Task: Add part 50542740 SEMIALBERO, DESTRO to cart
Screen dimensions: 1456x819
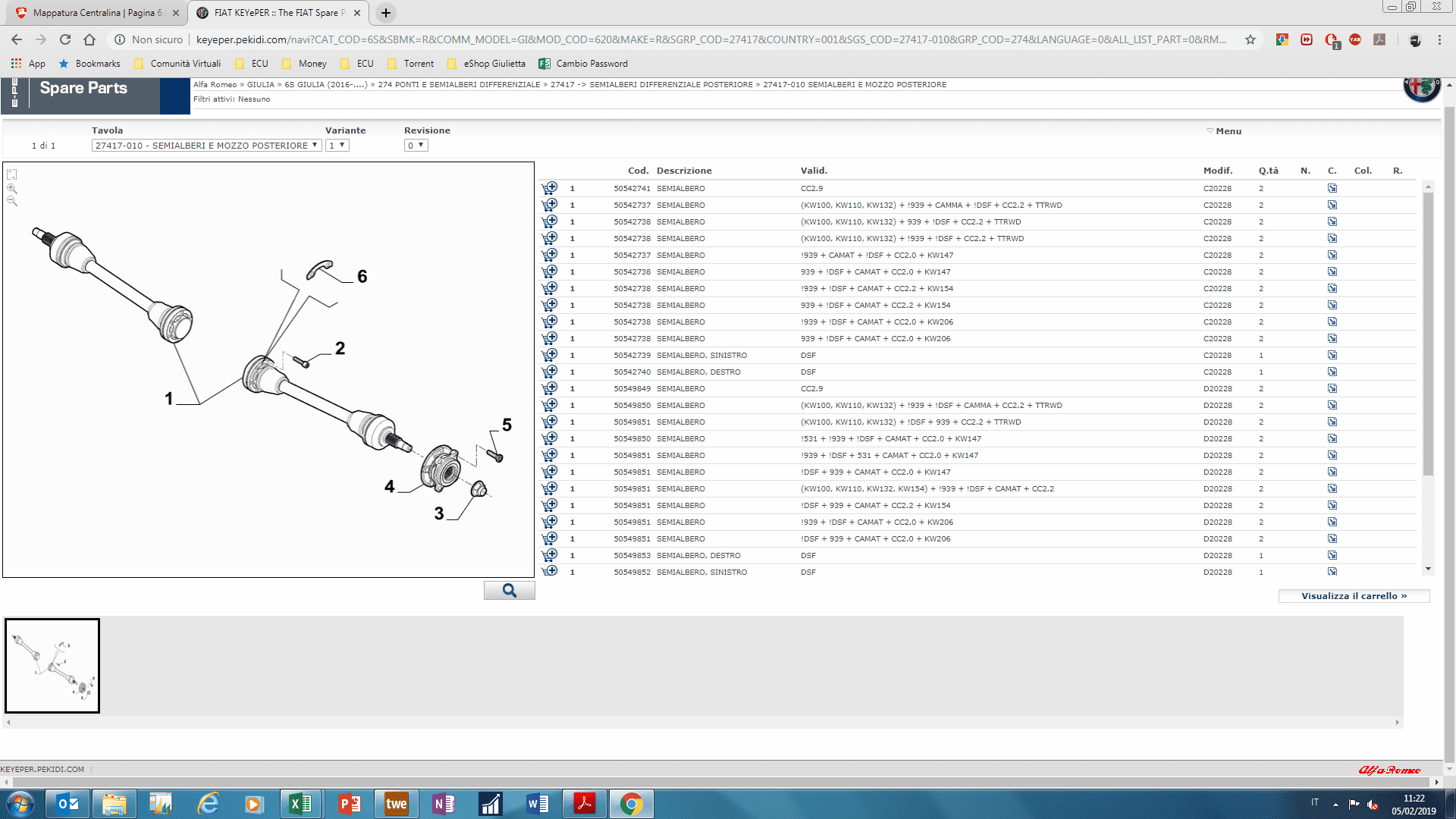Action: (x=550, y=372)
